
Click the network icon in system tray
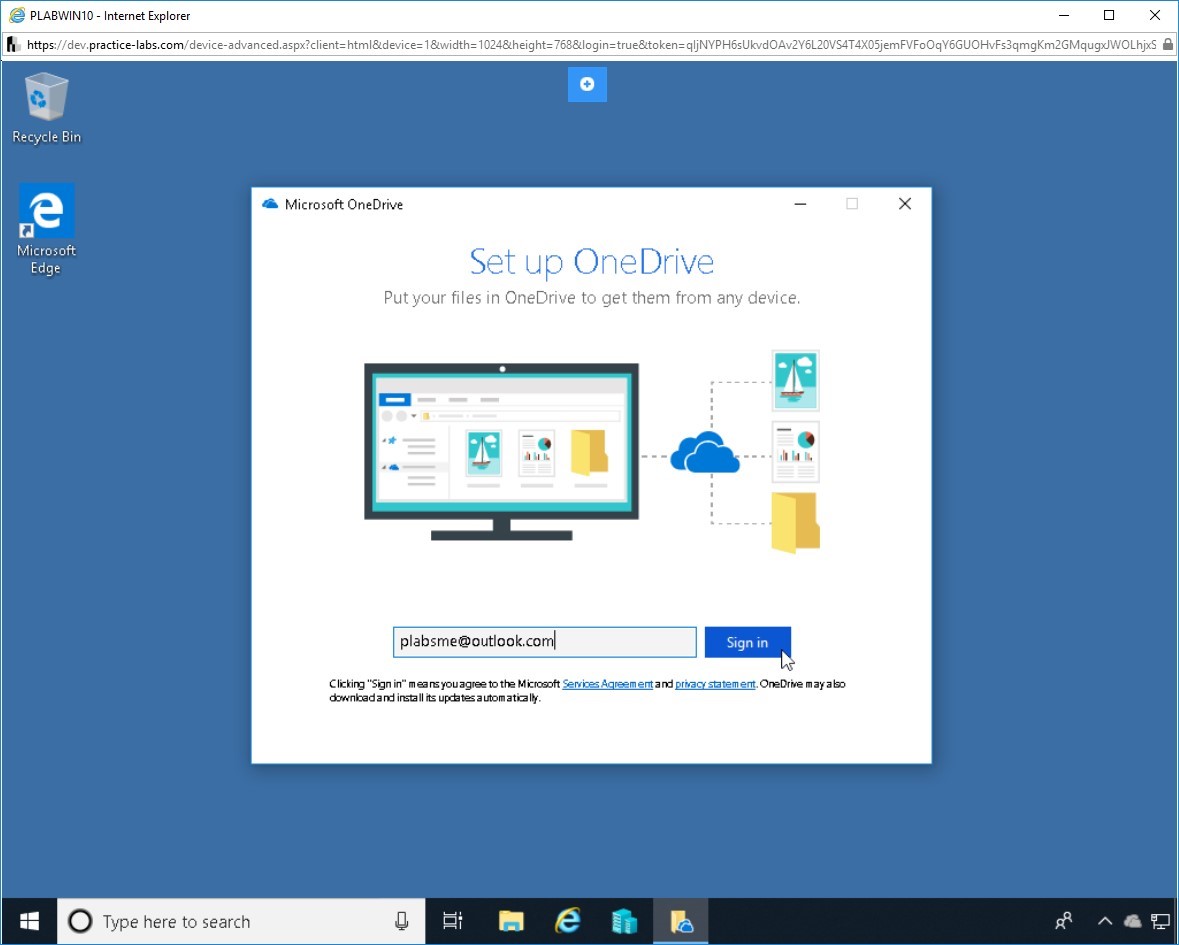[x=1160, y=921]
